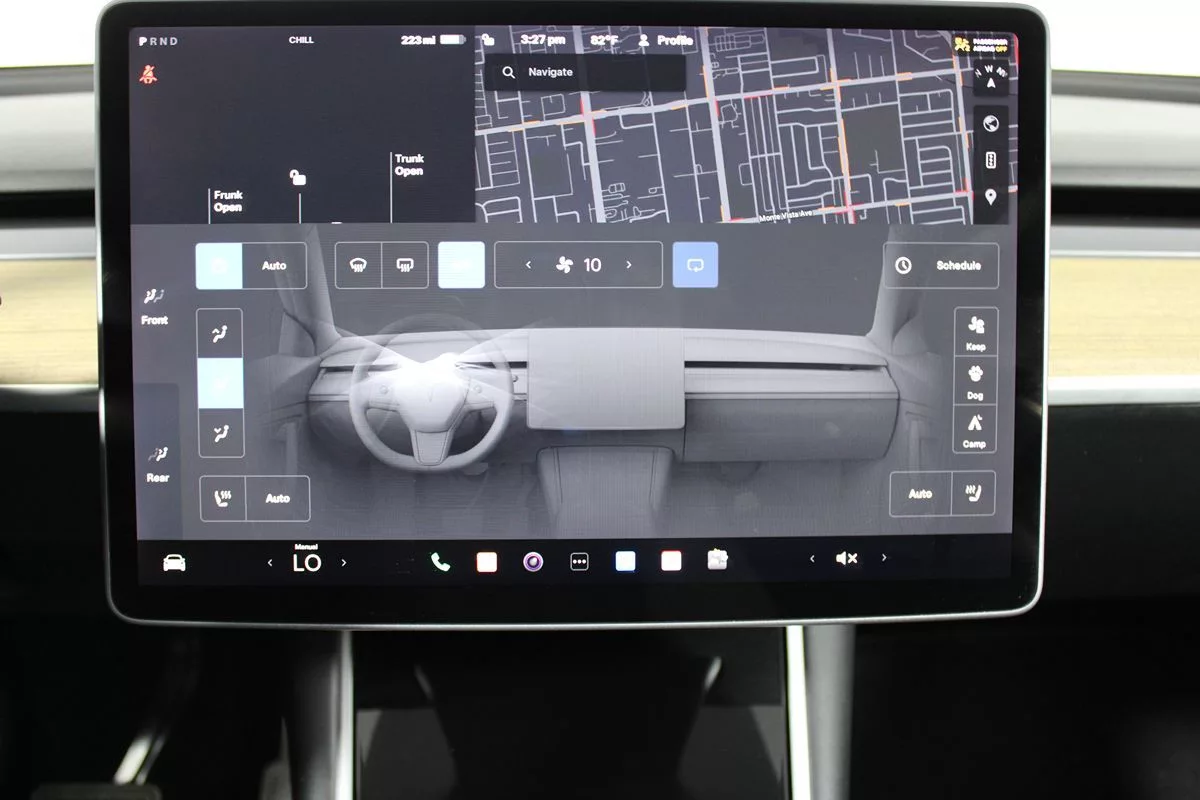Image resolution: width=1200 pixels, height=800 pixels.
Task: Increase fan speed with right arrow
Action: pyautogui.click(x=629, y=265)
